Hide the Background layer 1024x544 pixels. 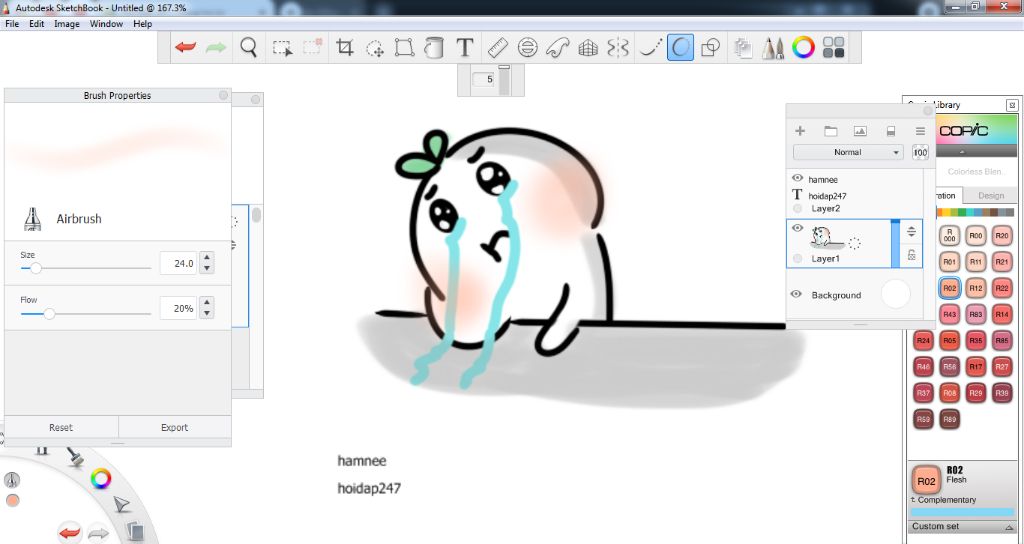(796, 294)
